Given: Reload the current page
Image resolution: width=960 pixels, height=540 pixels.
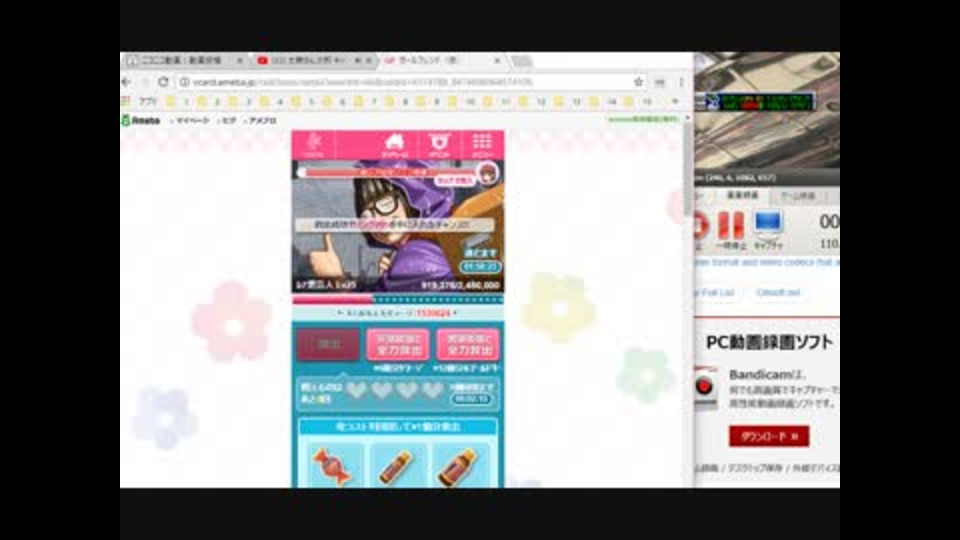Looking at the screenshot, I should coord(163,81).
